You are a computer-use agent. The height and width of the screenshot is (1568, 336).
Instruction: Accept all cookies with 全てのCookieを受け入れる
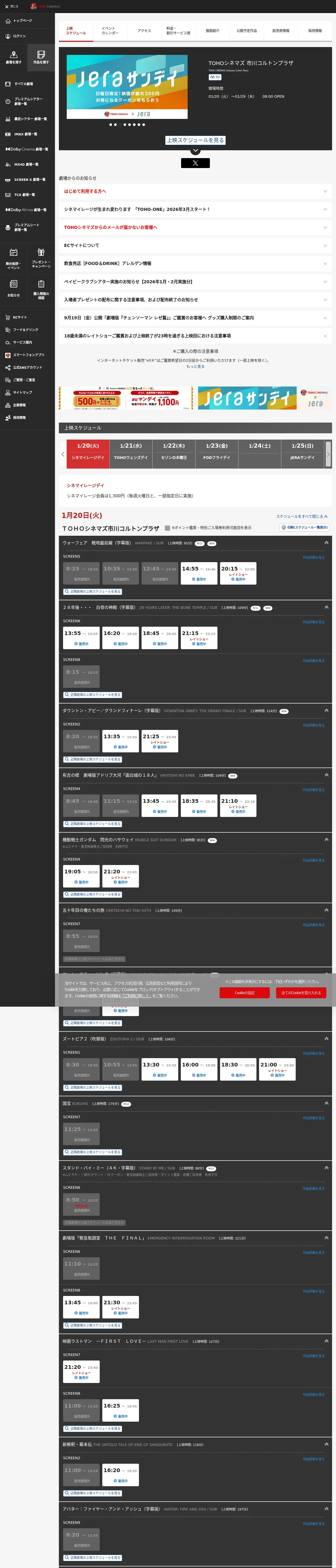click(x=301, y=993)
